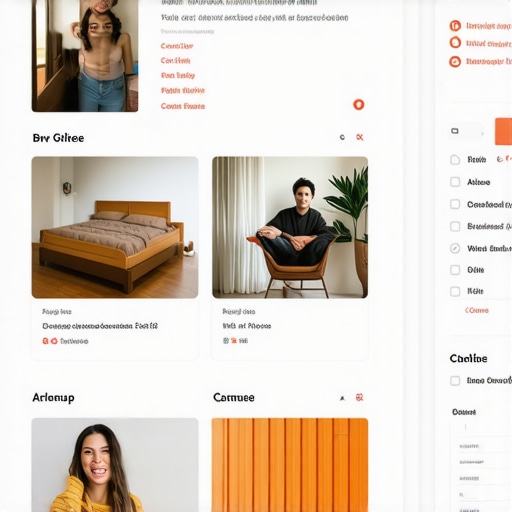Click the orange icon beside Carnuee heading

(x=359, y=397)
